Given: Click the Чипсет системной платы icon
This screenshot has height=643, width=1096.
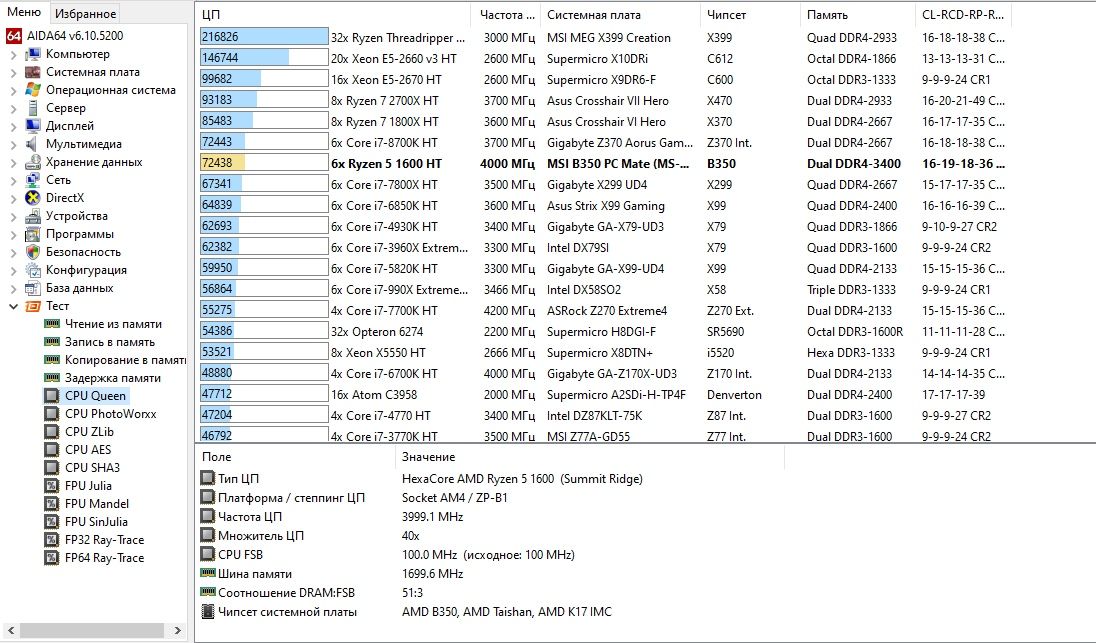Looking at the screenshot, I should [x=208, y=612].
